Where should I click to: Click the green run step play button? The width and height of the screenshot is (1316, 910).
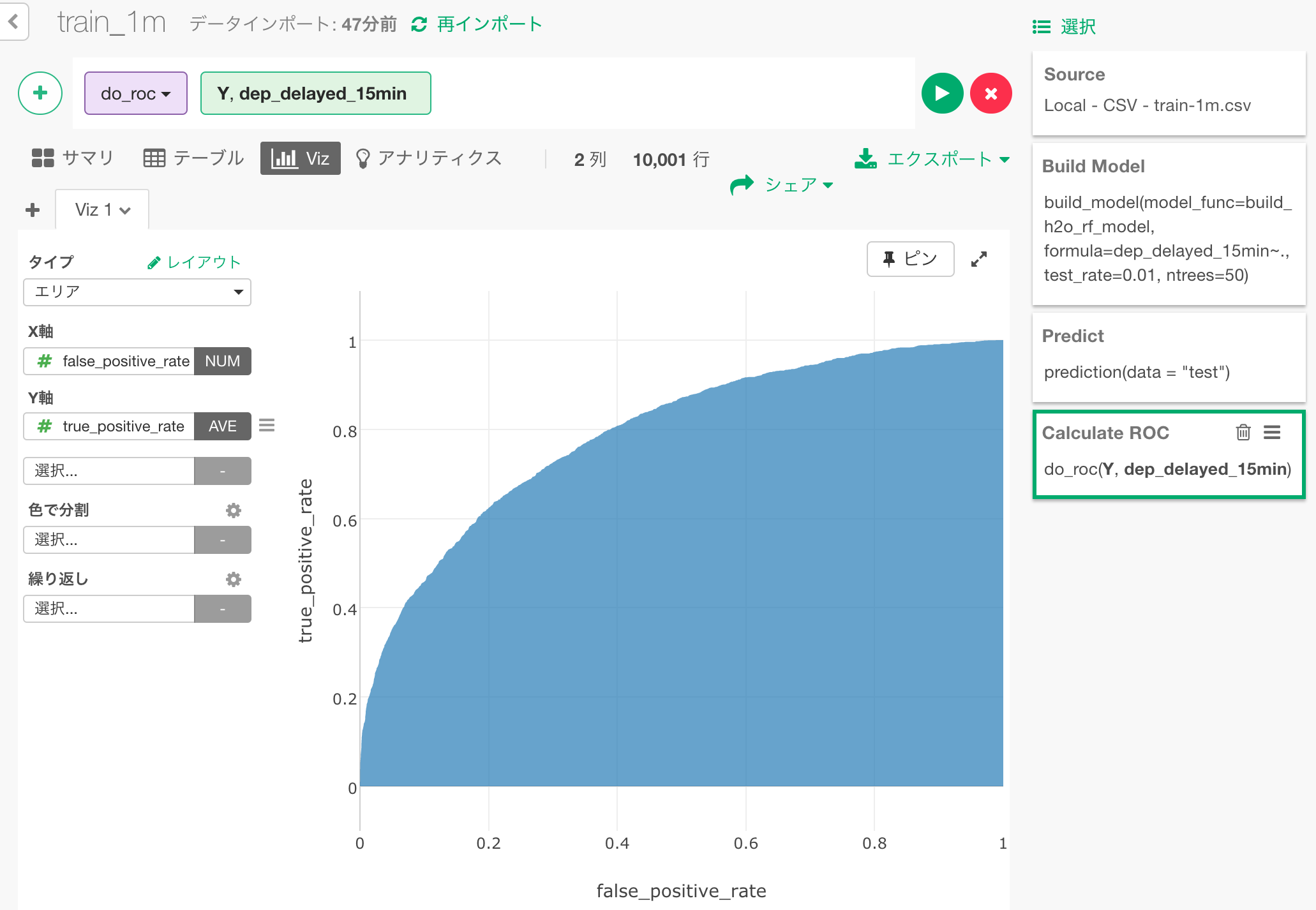tap(942, 93)
